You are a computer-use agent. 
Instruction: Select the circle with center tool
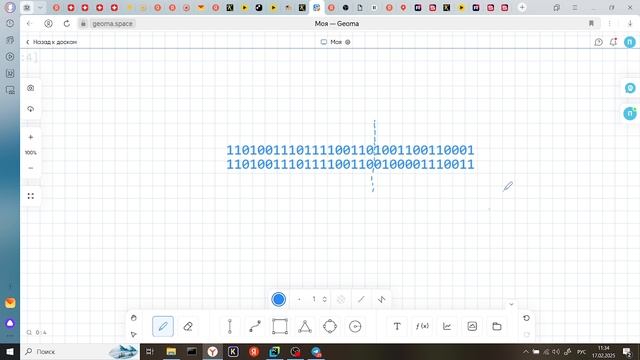pyautogui.click(x=355, y=326)
